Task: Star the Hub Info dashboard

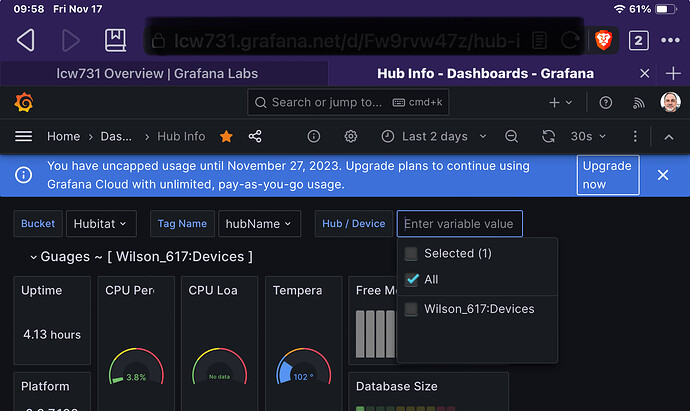Action: 226,136
